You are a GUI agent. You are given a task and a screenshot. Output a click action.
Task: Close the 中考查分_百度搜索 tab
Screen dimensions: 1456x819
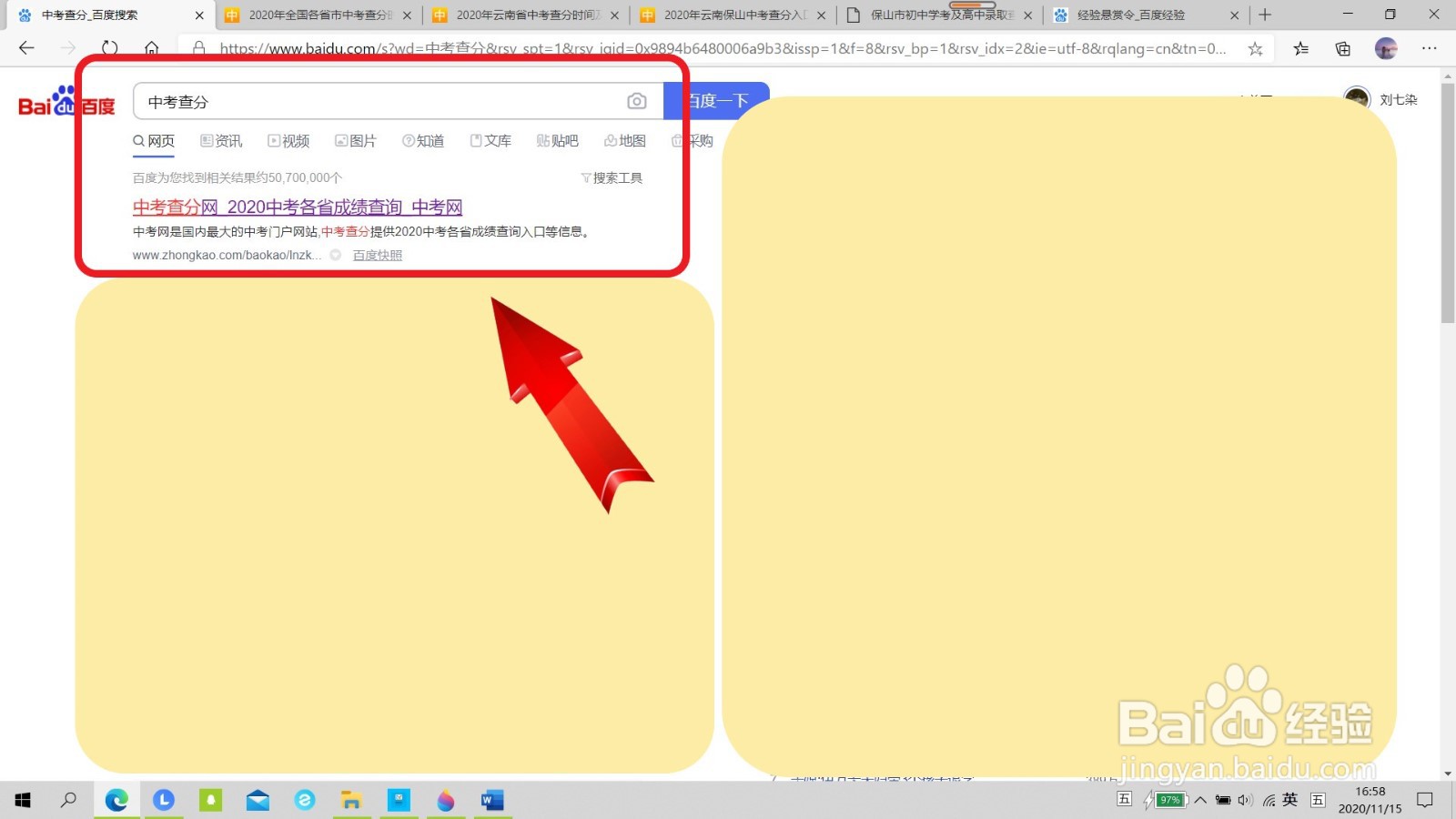click(x=199, y=15)
